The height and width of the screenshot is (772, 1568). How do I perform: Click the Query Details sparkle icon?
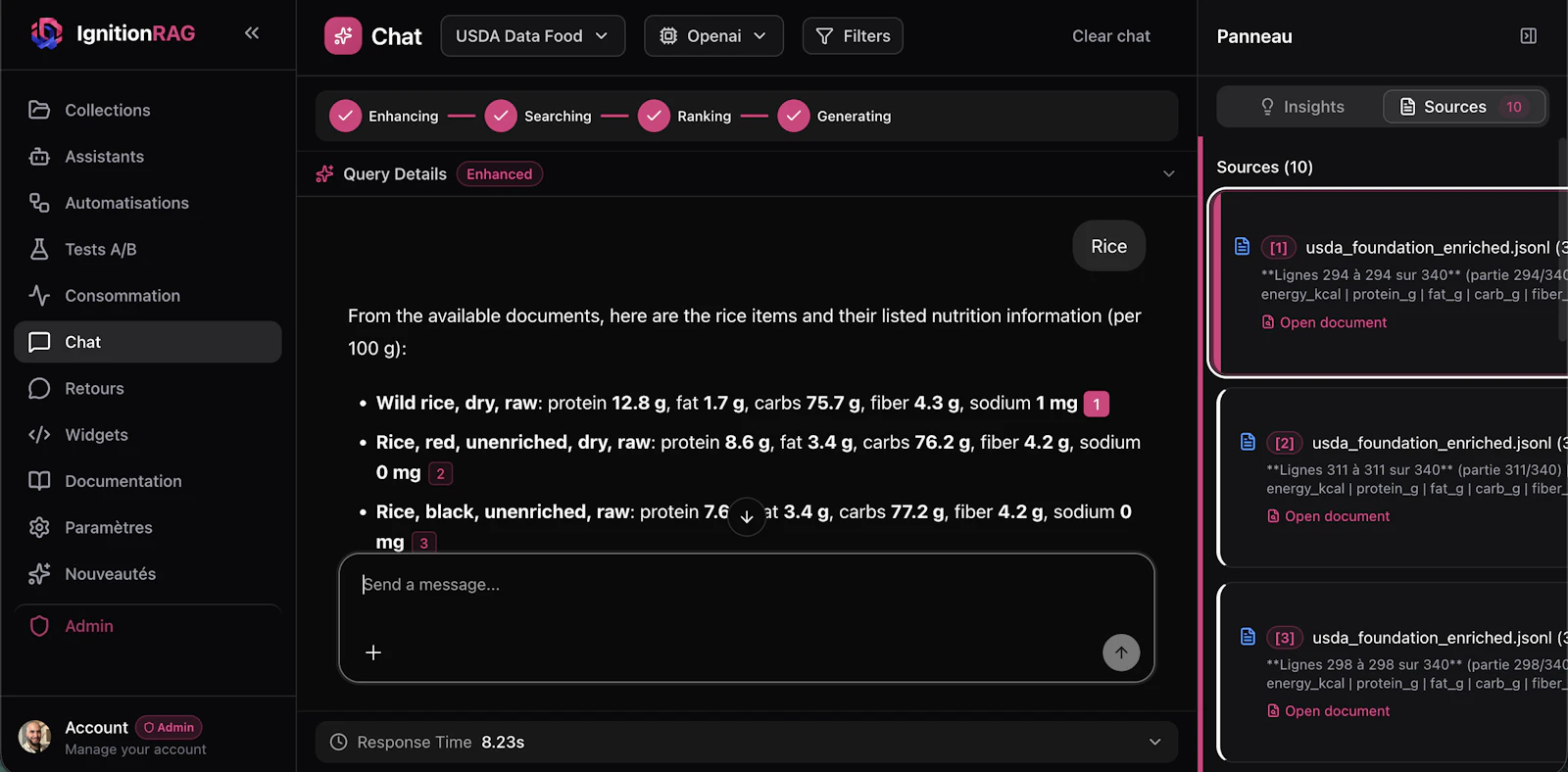pyautogui.click(x=324, y=174)
